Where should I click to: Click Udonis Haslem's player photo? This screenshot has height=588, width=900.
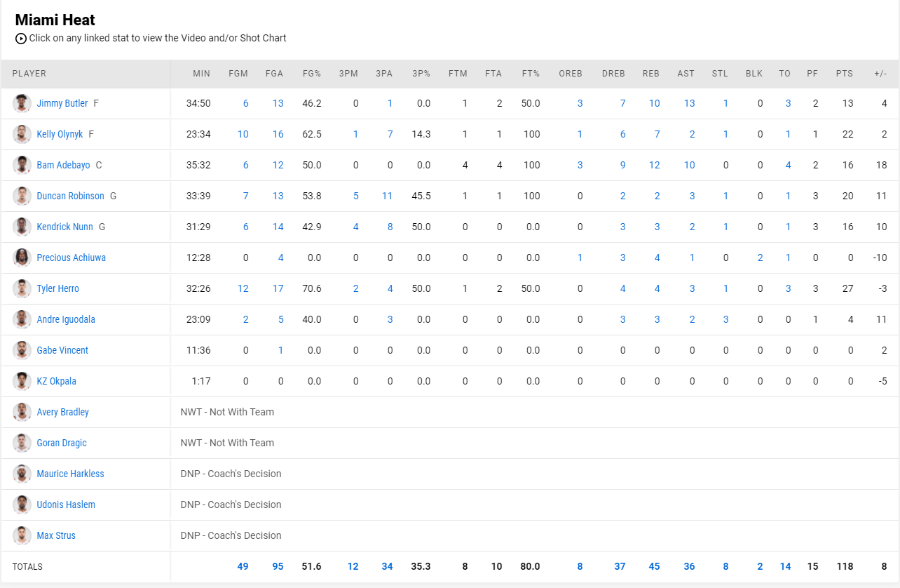(22, 505)
